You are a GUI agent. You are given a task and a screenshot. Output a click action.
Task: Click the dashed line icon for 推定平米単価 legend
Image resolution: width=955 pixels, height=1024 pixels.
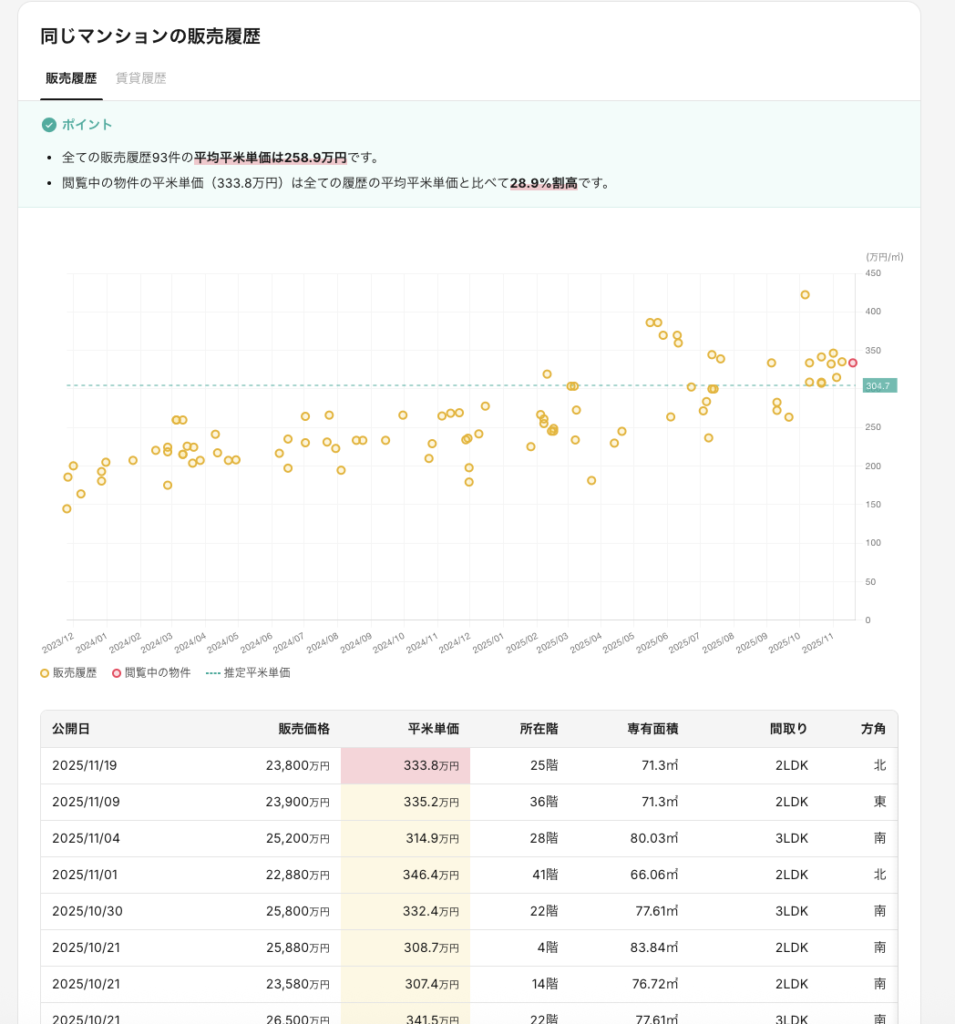pyautogui.click(x=212, y=673)
